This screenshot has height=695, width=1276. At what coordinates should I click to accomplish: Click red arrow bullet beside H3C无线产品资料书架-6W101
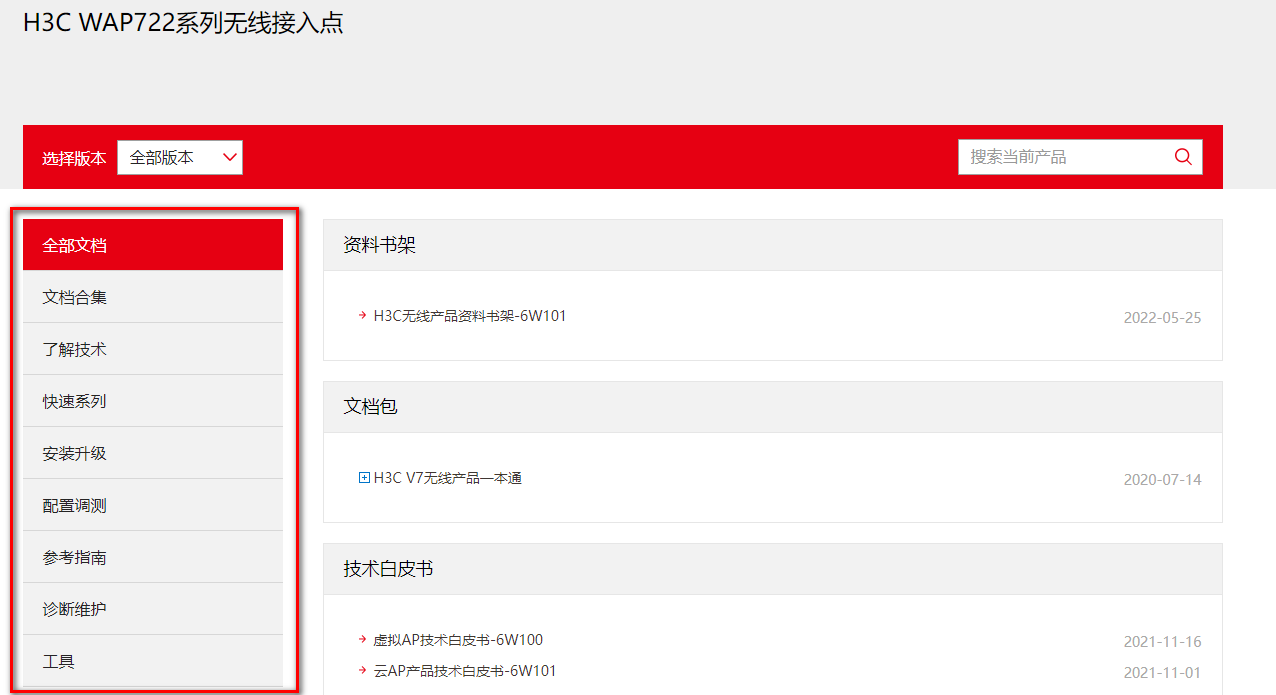362,316
